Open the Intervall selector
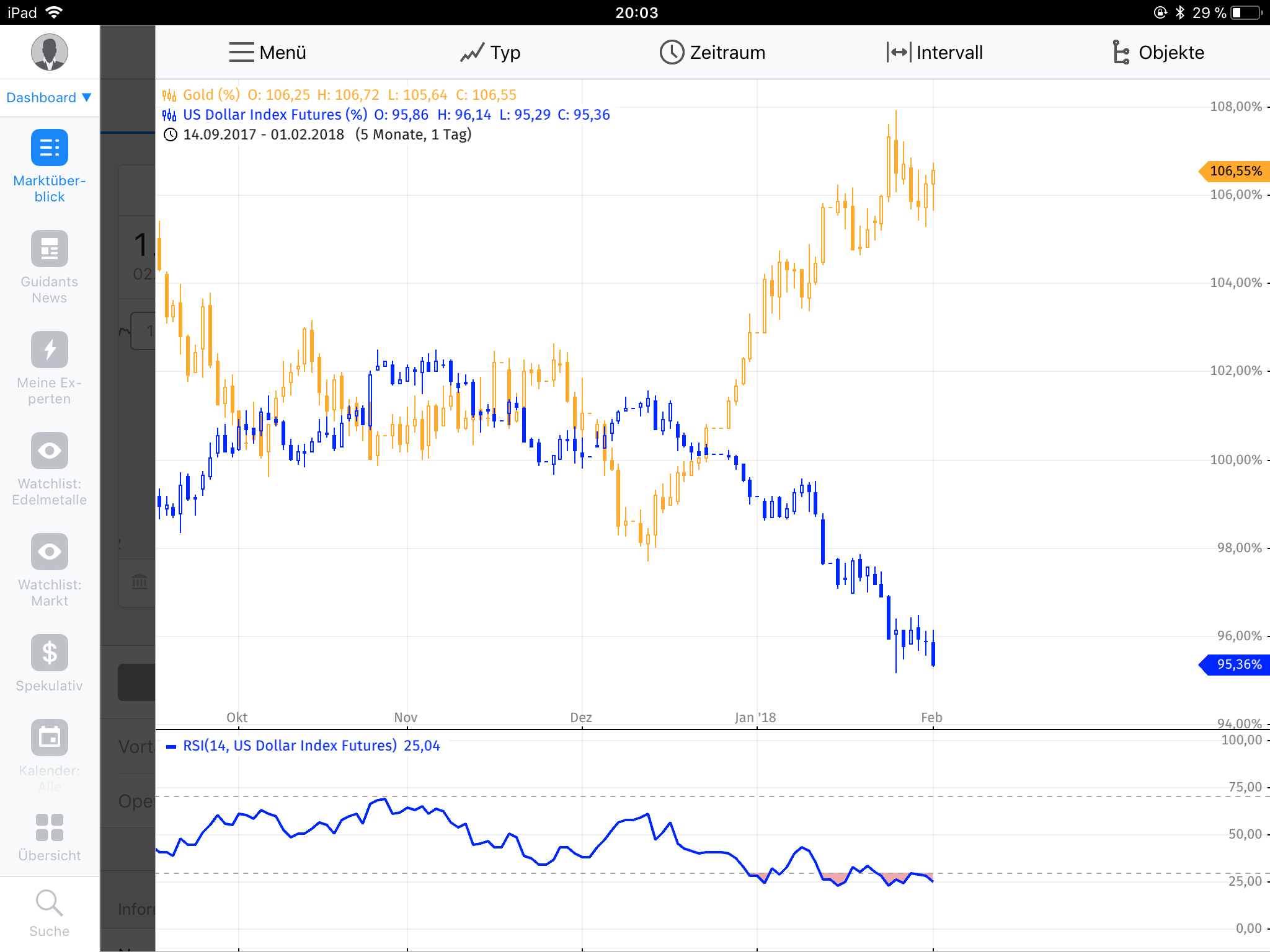Viewport: 1270px width, 952px height. pyautogui.click(x=933, y=52)
